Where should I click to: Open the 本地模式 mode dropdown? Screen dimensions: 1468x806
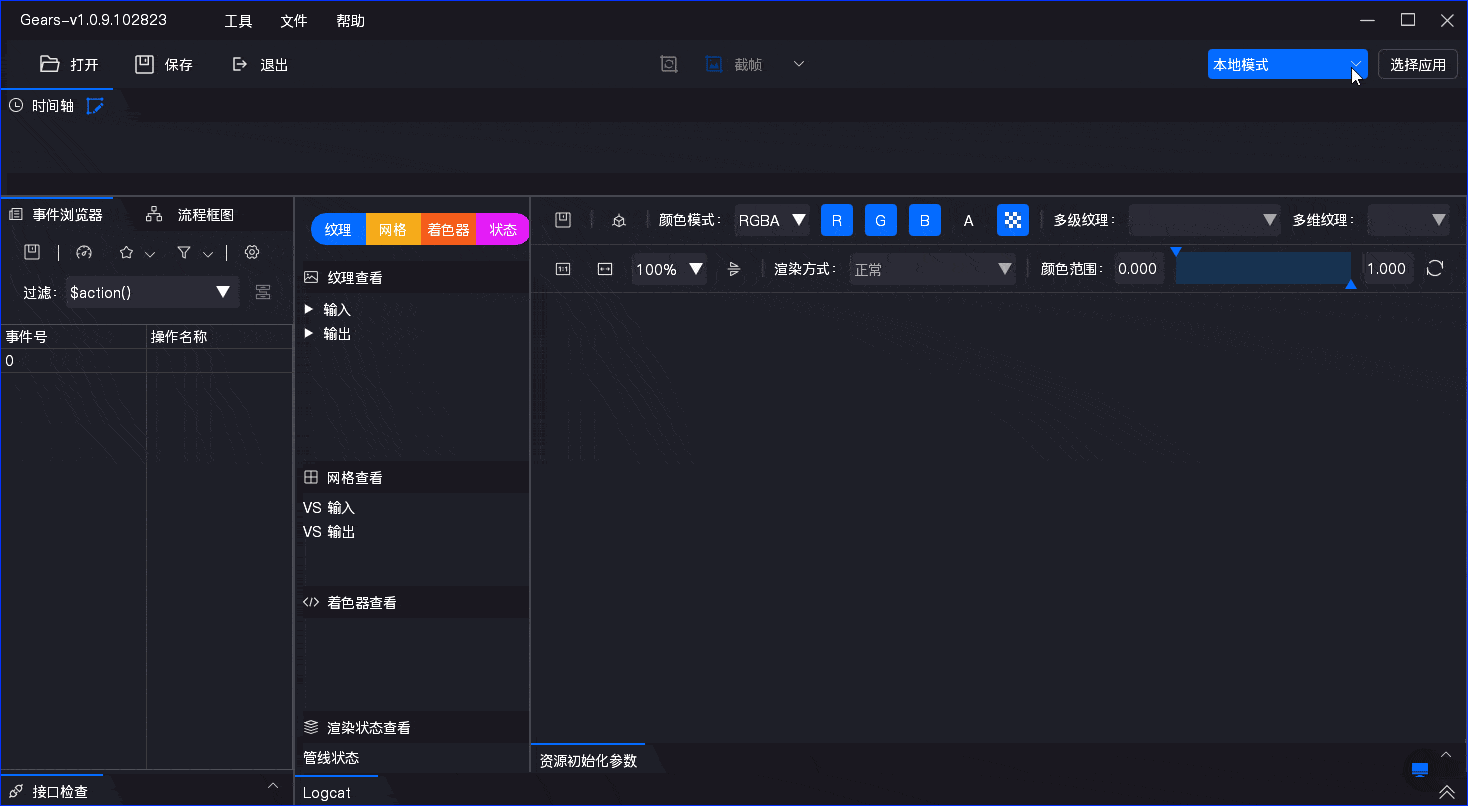point(1287,64)
